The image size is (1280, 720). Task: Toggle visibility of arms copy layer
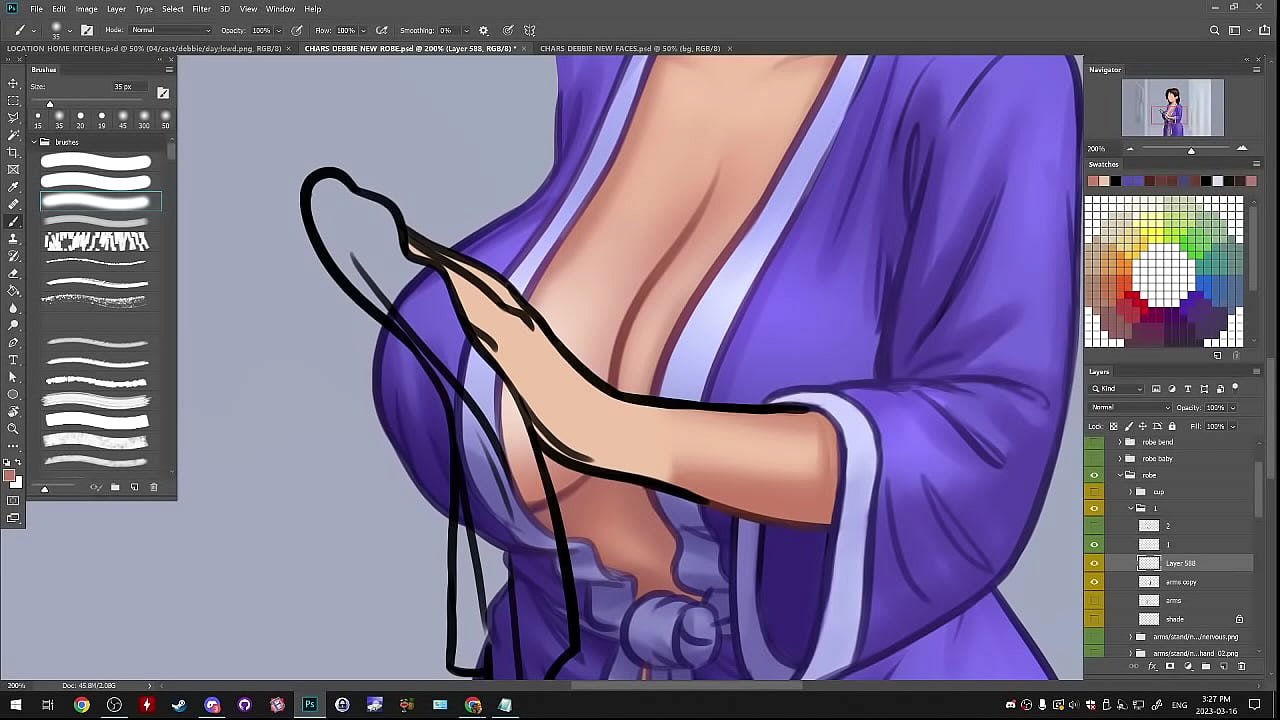coord(1094,582)
